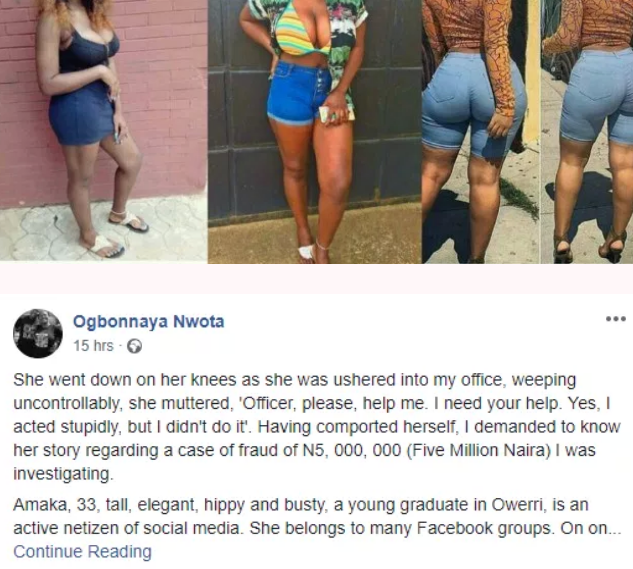Click the blank strip beneath the photos
633x569 pixels.
[x=316, y=279]
